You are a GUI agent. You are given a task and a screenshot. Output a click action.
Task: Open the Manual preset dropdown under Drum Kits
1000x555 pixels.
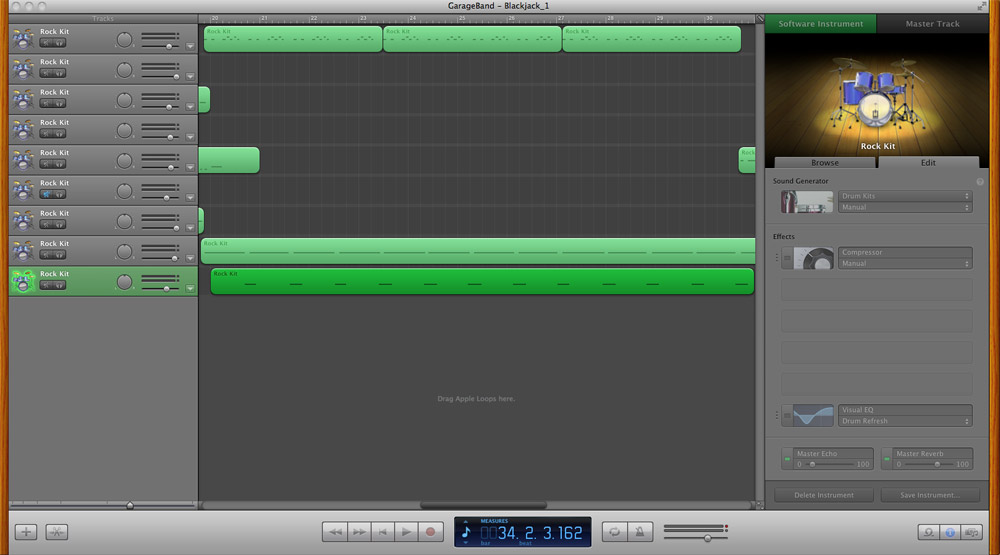(x=905, y=207)
